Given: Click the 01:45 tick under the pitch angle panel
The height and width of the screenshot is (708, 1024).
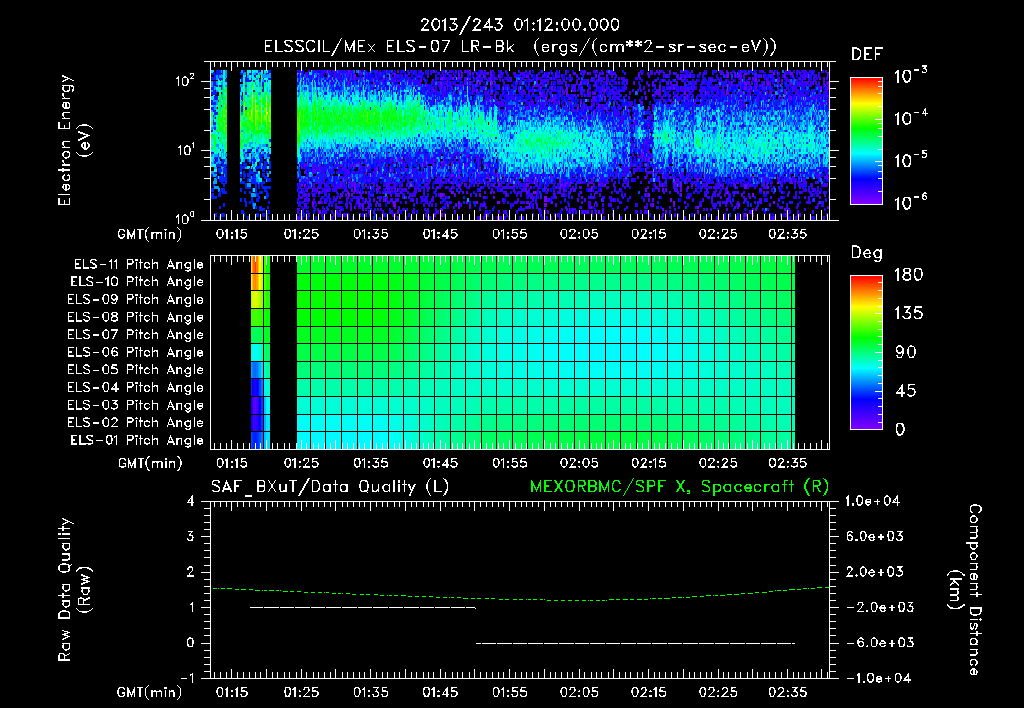Looking at the screenshot, I should pos(440,463).
